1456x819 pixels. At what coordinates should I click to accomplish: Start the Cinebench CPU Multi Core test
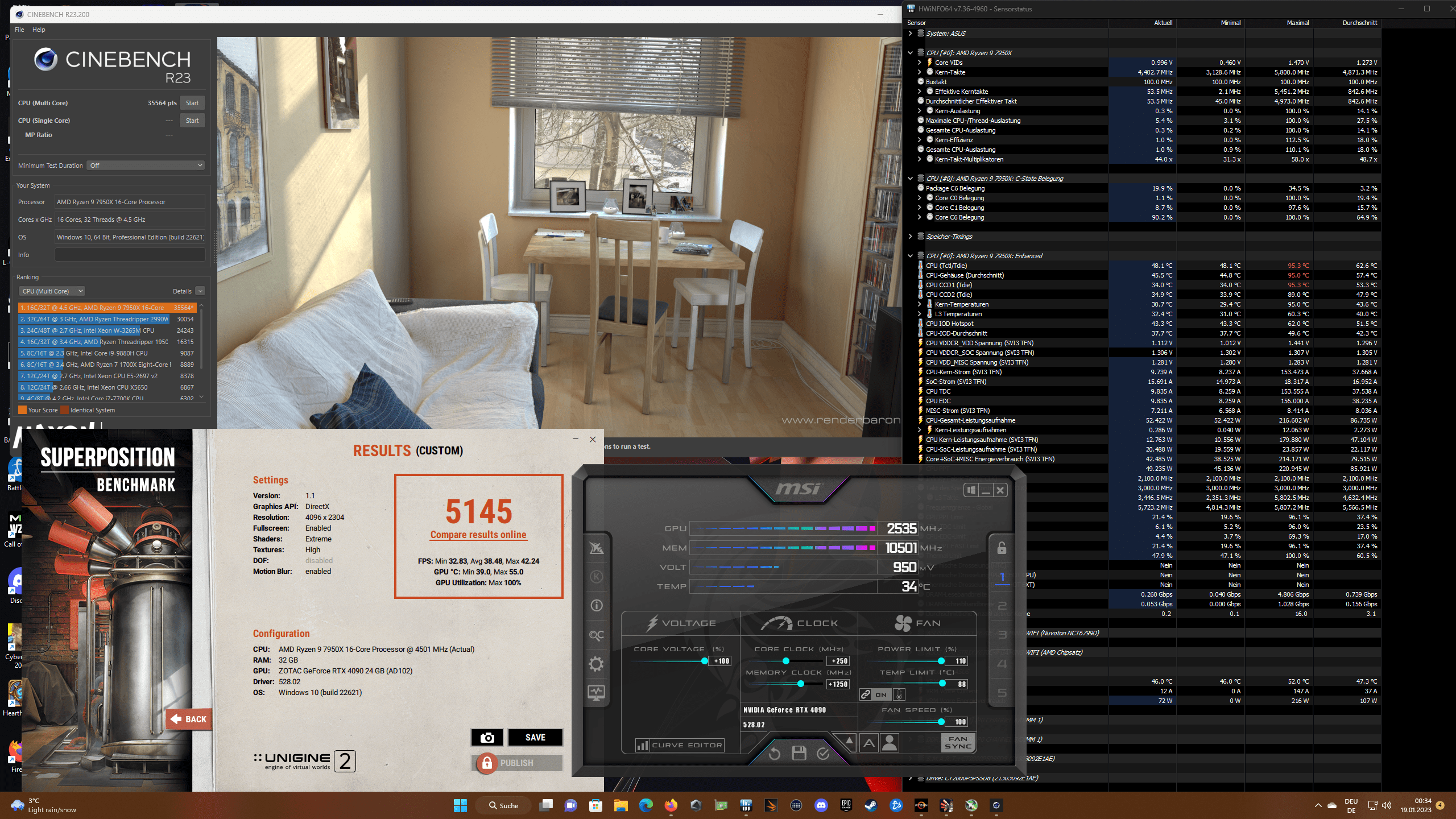[192, 103]
